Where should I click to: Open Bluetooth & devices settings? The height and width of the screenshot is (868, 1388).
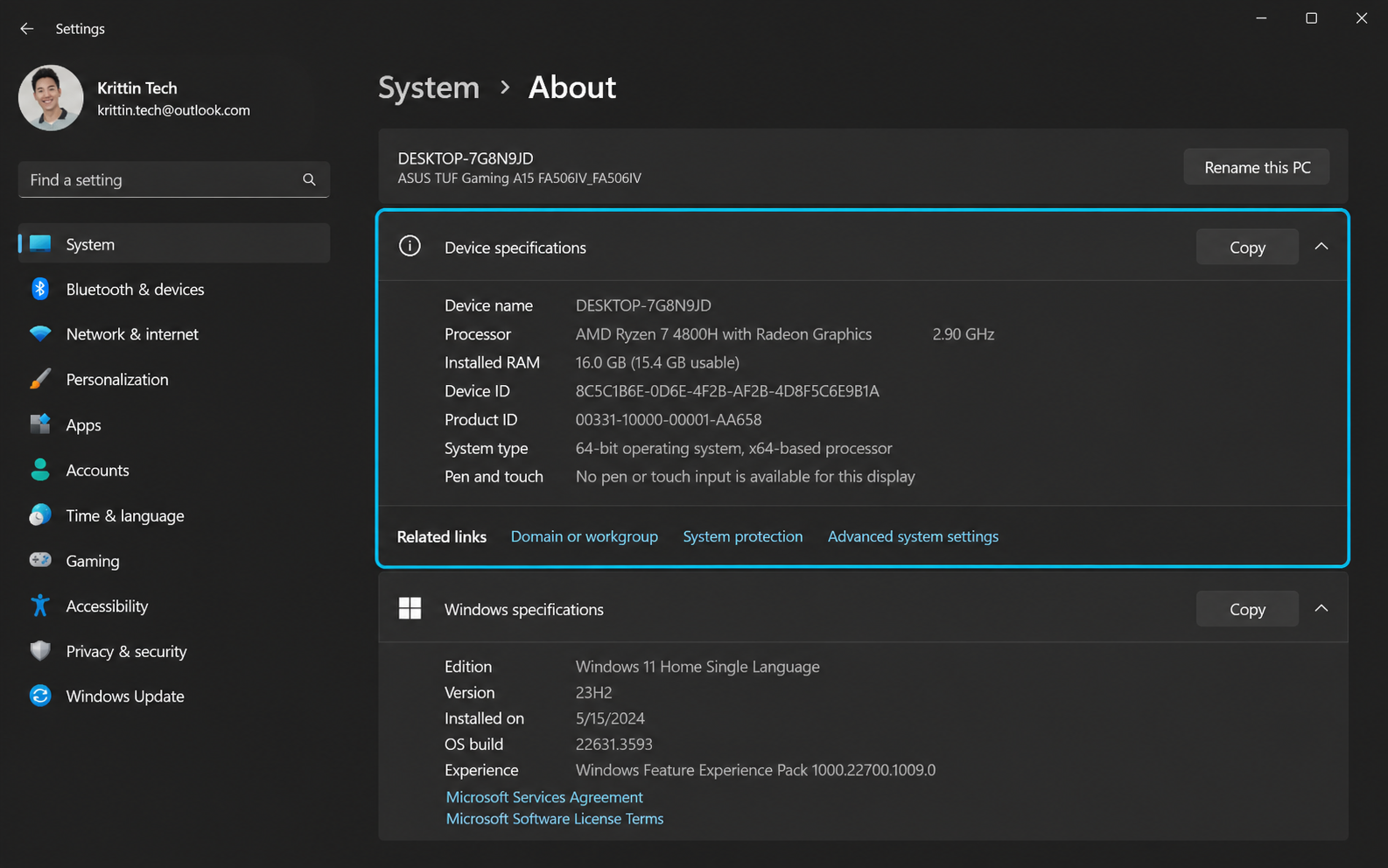[174, 289]
